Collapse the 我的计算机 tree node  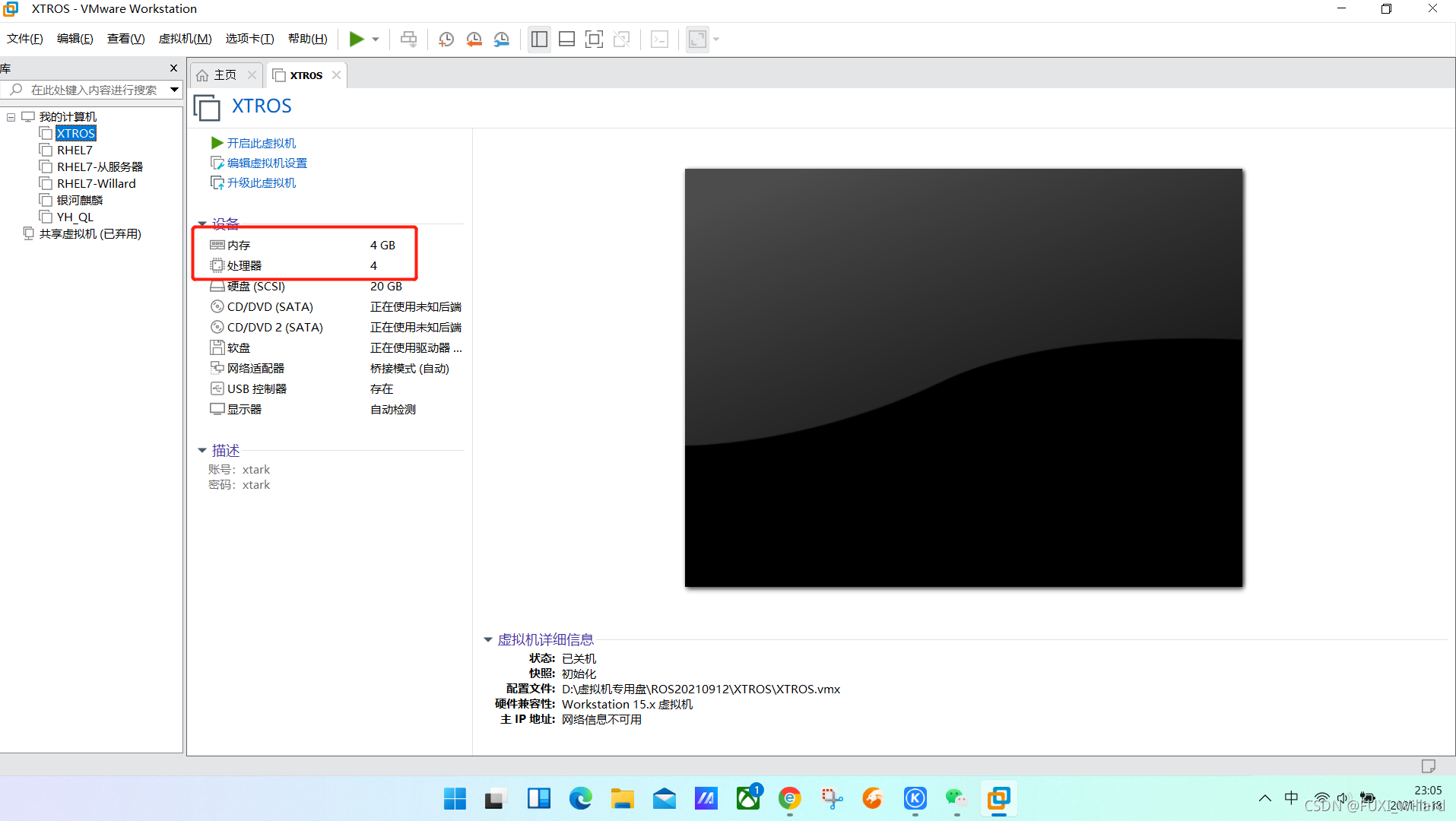(11, 117)
